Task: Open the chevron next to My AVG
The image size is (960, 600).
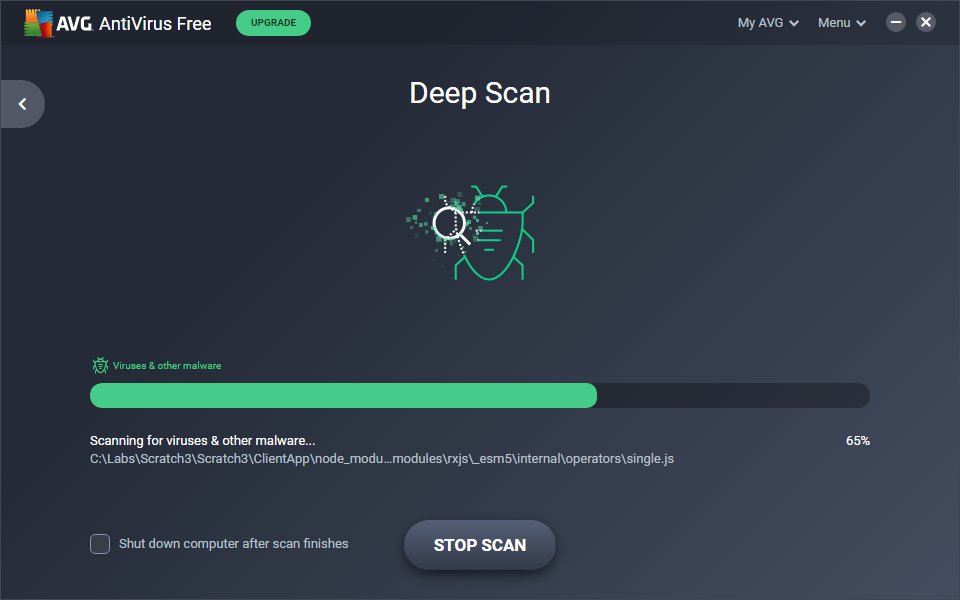Action: [x=794, y=22]
